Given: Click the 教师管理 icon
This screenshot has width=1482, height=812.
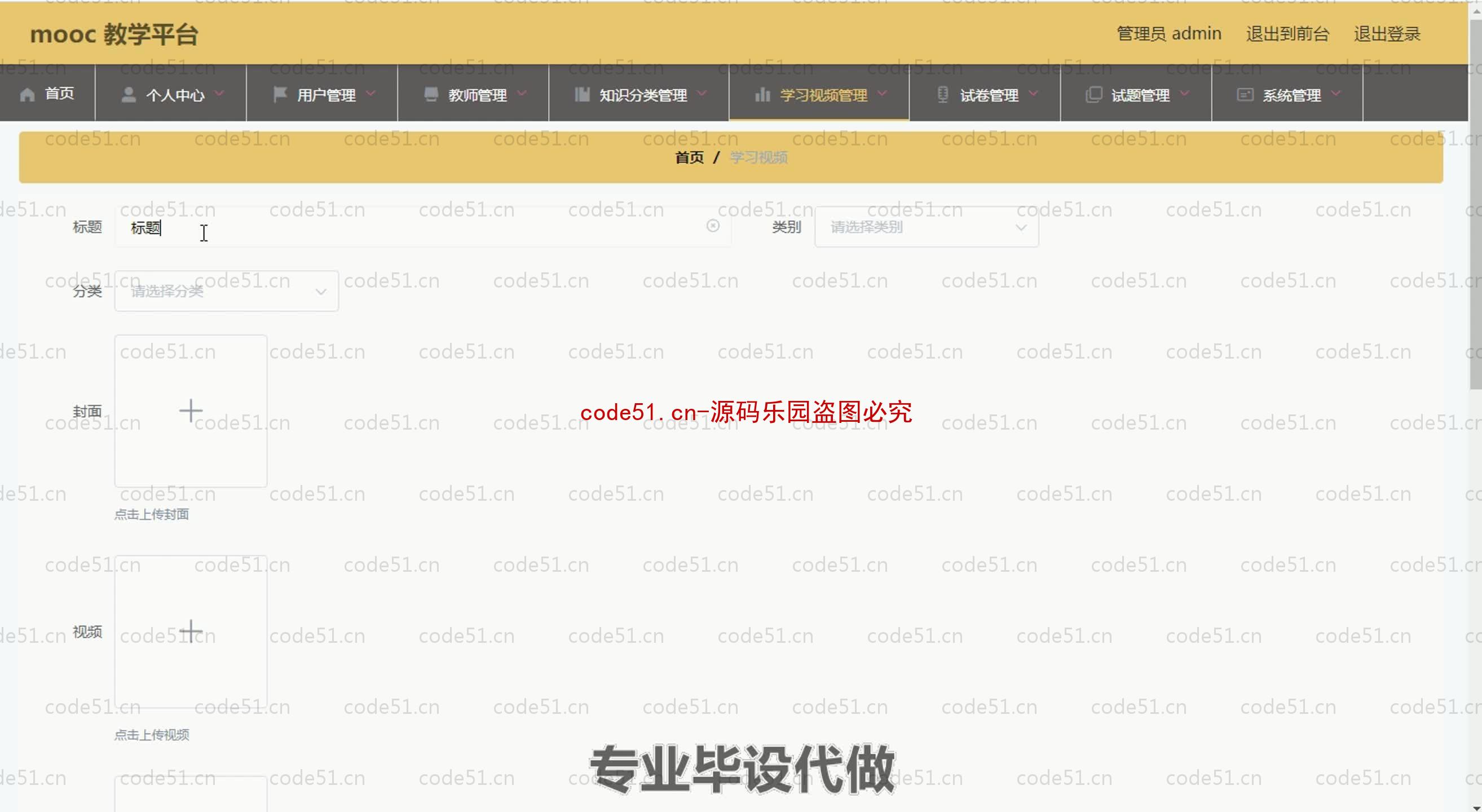Looking at the screenshot, I should pos(425,95).
